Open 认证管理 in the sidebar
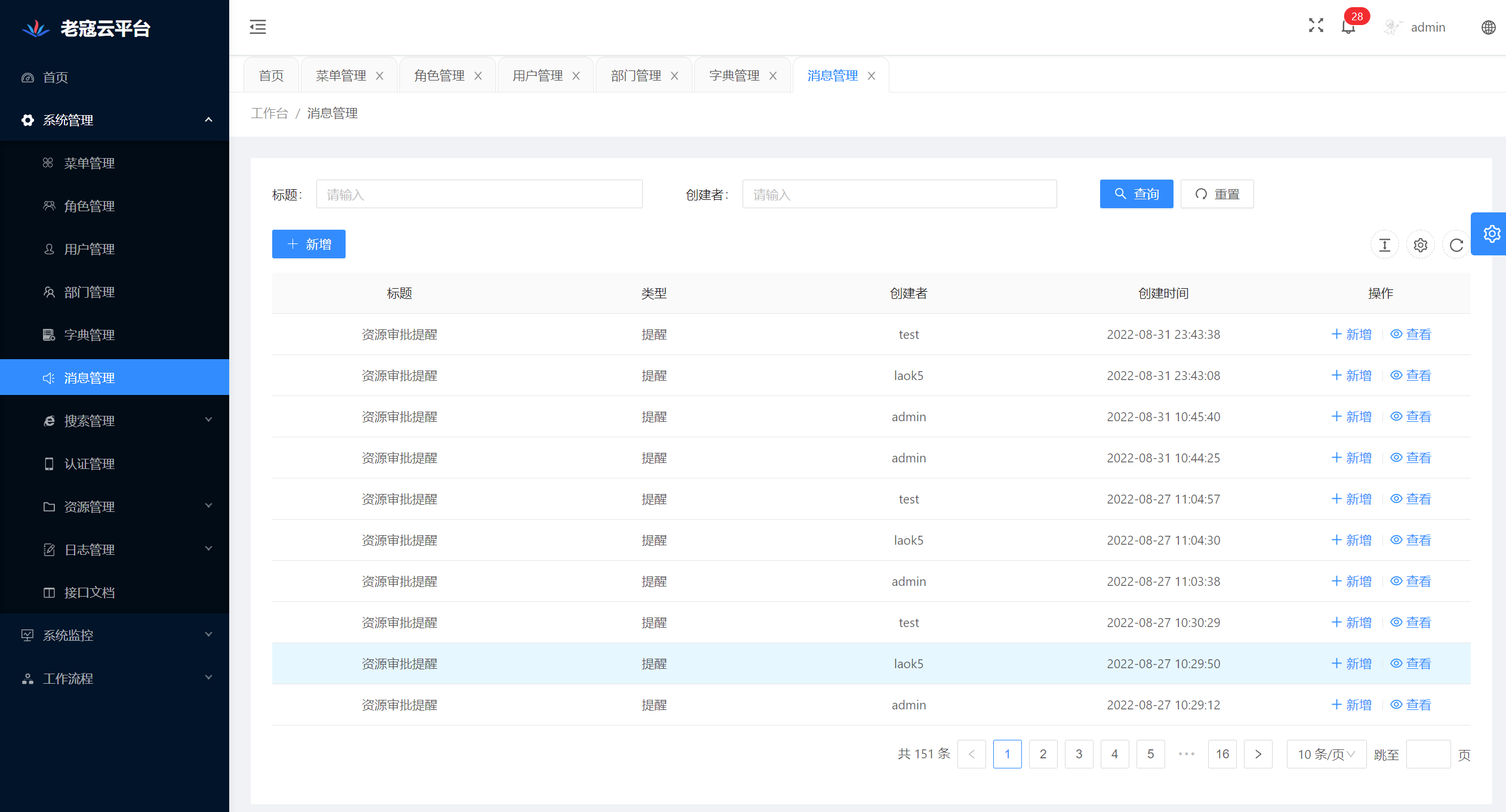The height and width of the screenshot is (812, 1506). (90, 464)
